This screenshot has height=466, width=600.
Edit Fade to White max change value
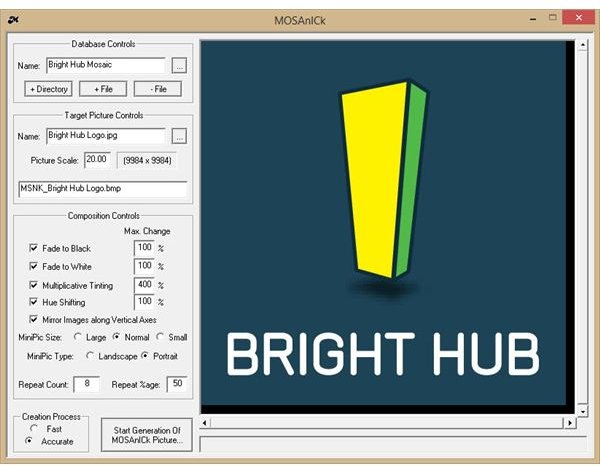coord(144,266)
